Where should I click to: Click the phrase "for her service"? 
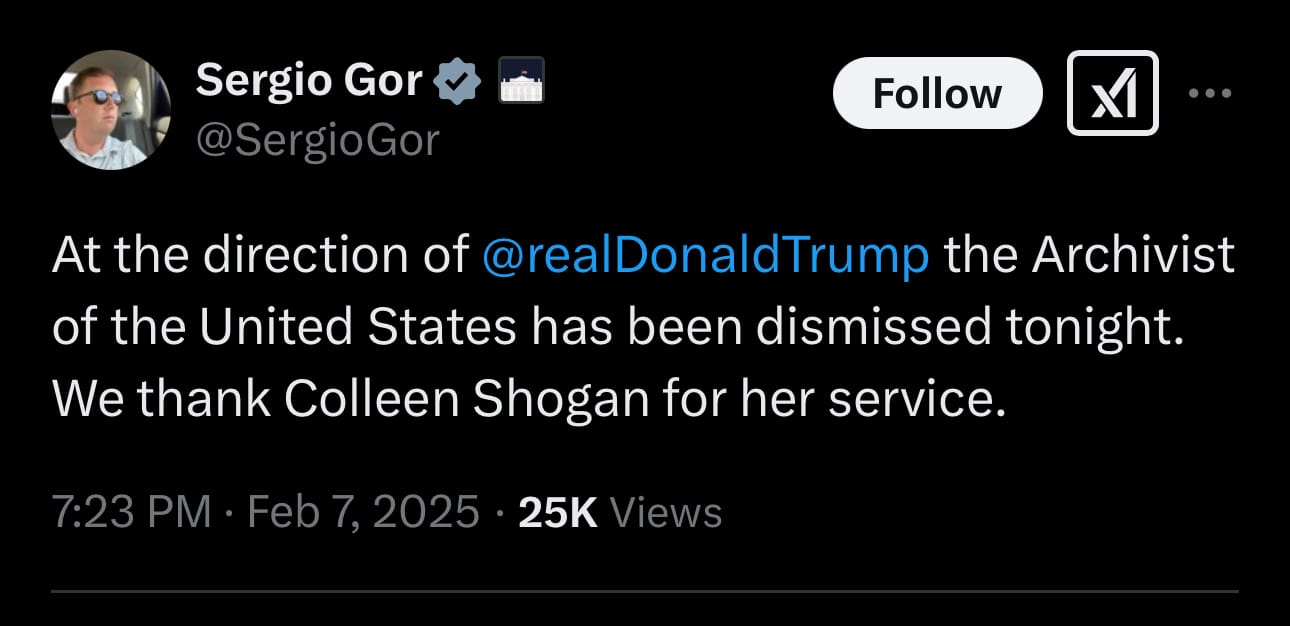(832, 400)
